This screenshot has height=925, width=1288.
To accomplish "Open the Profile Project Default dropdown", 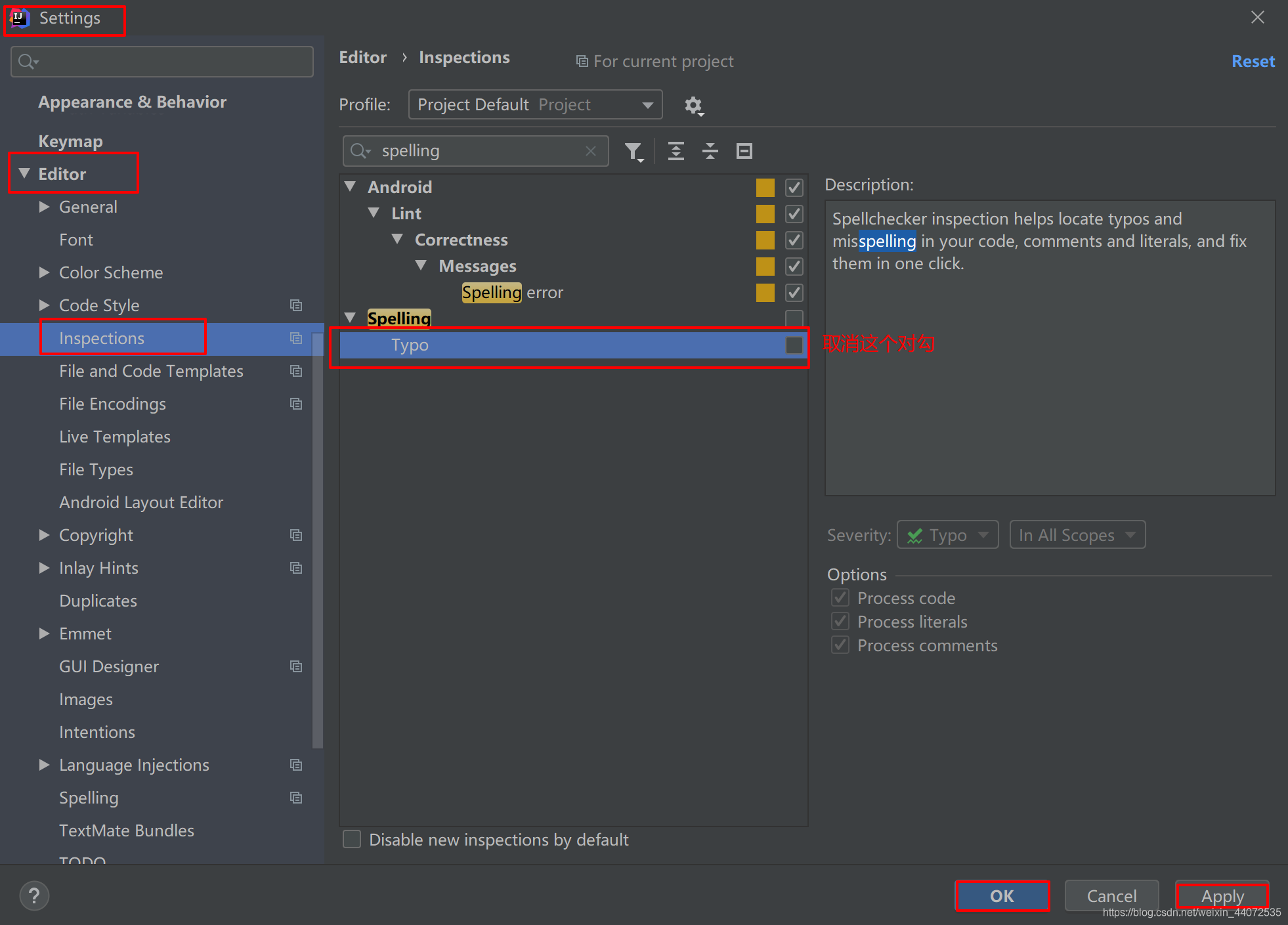I will click(535, 105).
